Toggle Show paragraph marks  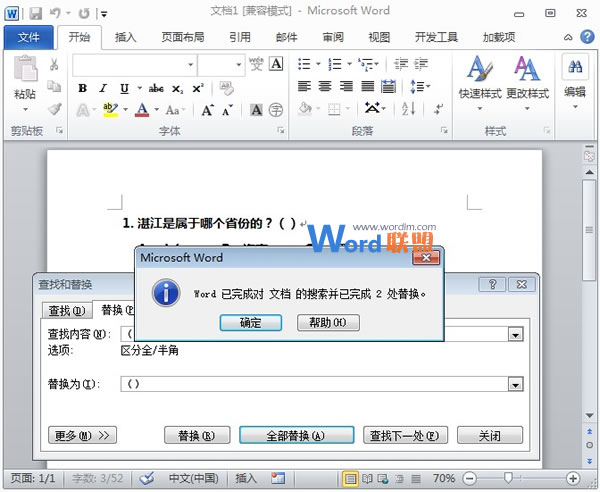pyautogui.click(x=439, y=109)
